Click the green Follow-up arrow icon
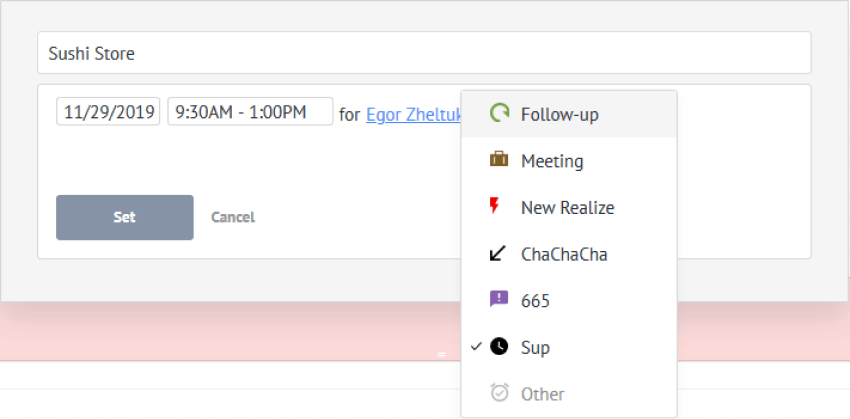Screen dimensions: 850x419 click(x=499, y=113)
